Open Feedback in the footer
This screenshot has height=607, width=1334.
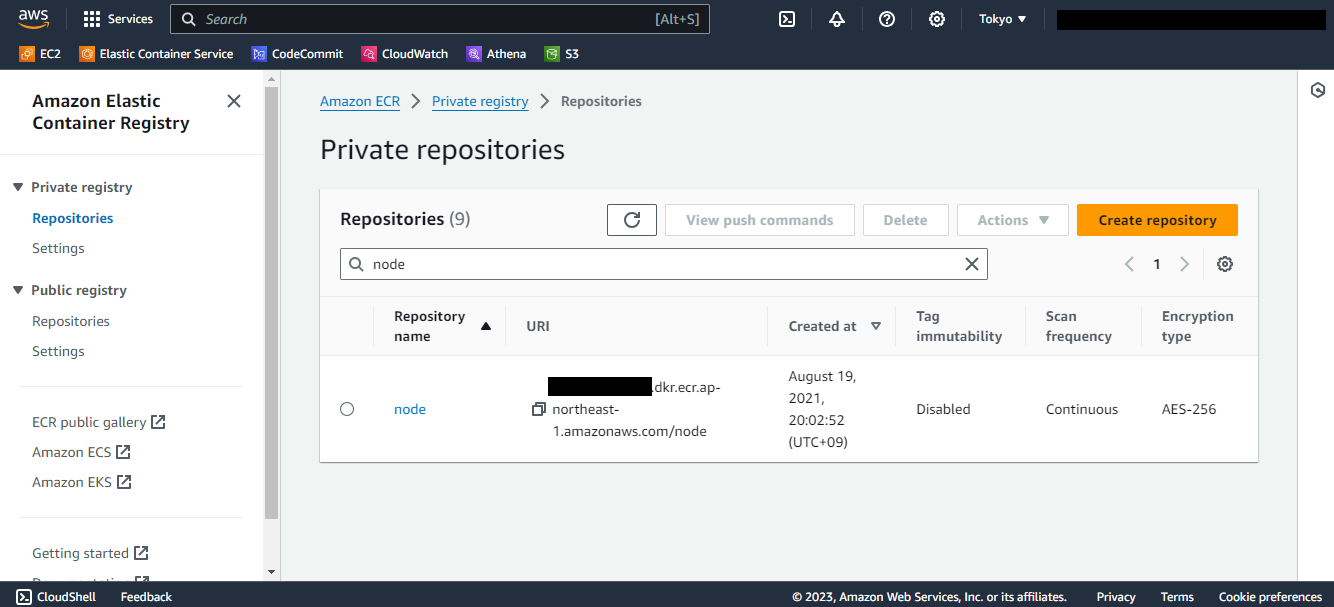tap(146, 597)
